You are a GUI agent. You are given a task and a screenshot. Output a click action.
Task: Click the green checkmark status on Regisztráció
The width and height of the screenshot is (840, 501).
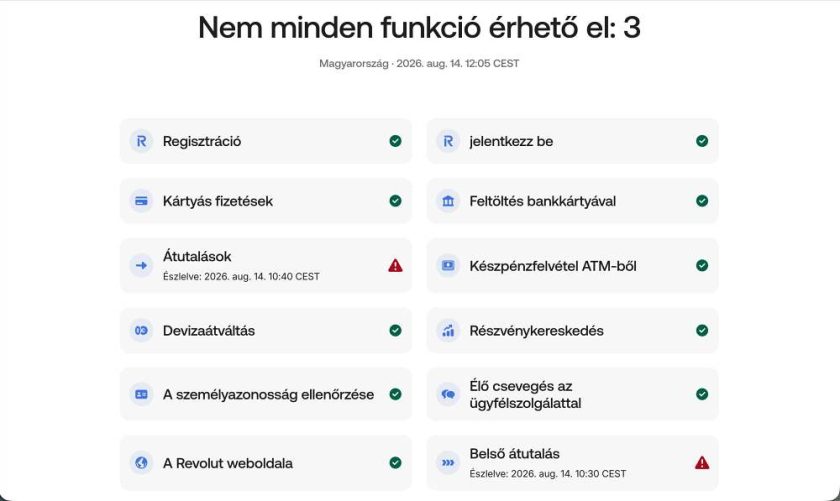[x=395, y=141]
